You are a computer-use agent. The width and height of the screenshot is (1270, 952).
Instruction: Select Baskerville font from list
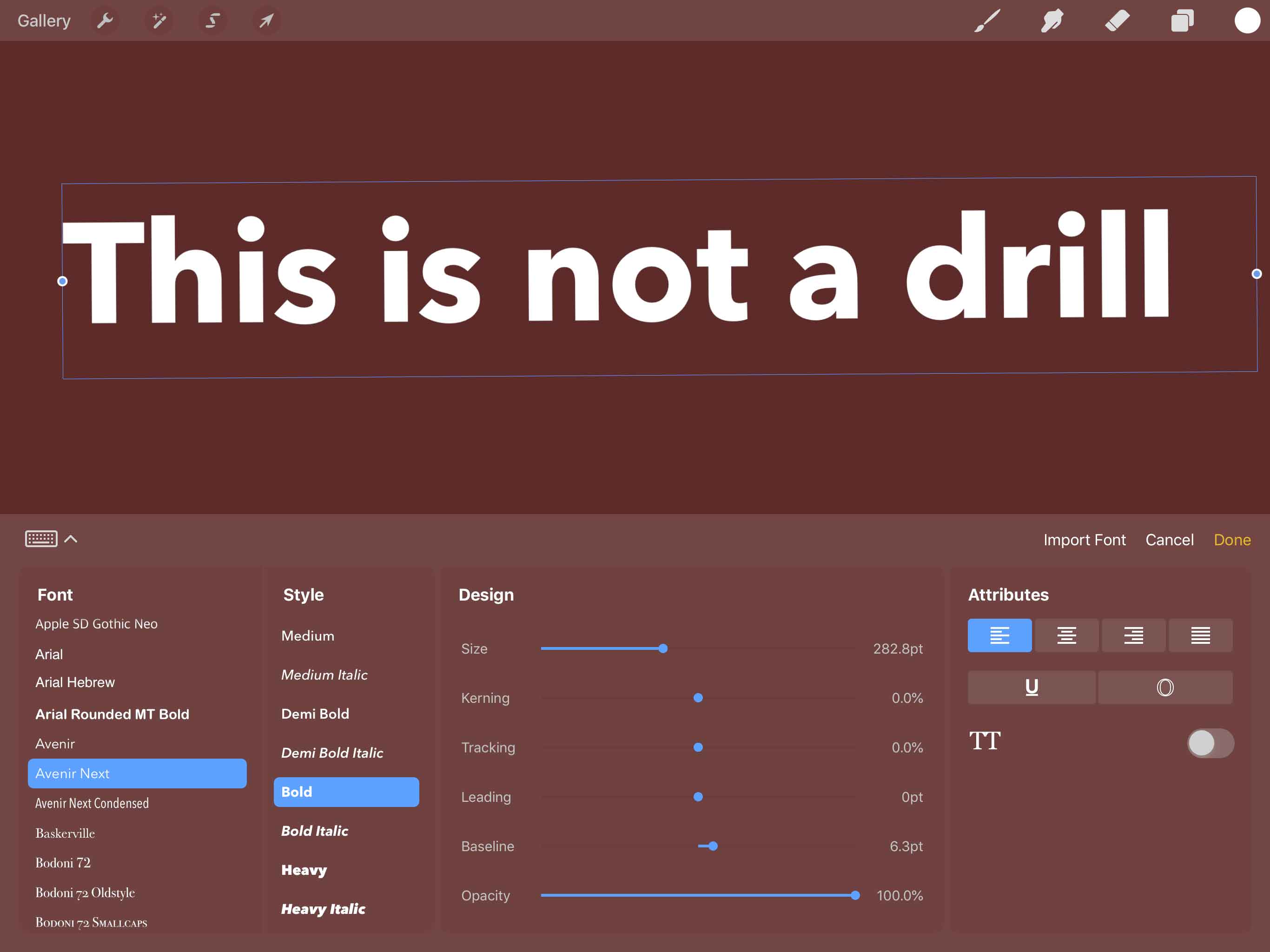tap(64, 833)
